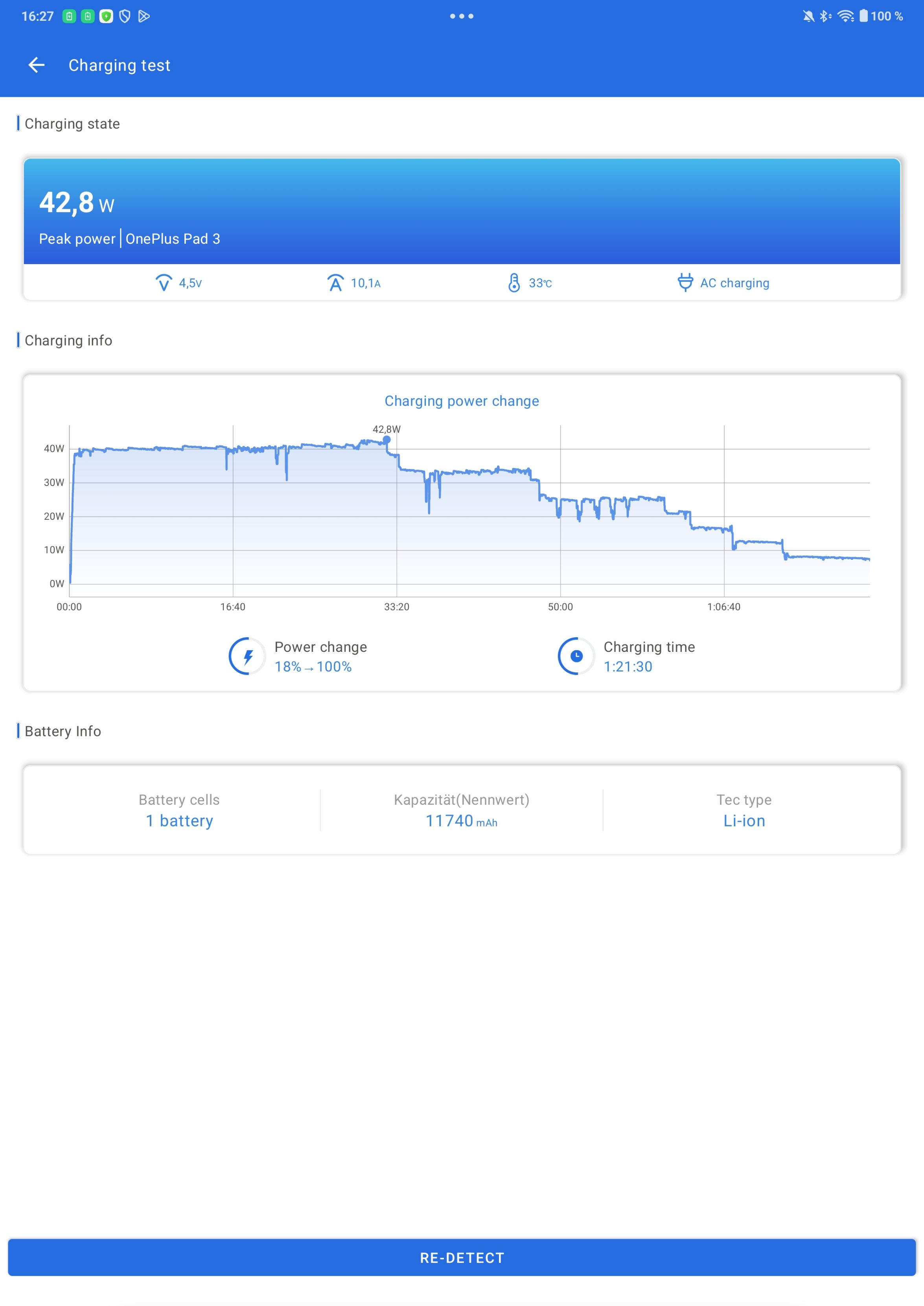Tap the 'Kapazität(Nennwert)' label
Screen dimensions: 924x1306
pos(462,800)
